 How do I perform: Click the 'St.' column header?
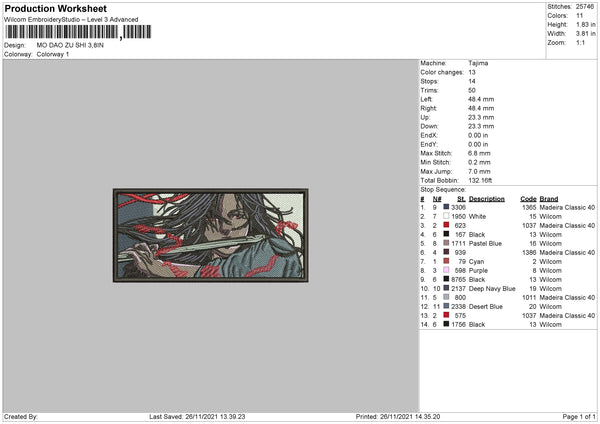click(461, 199)
